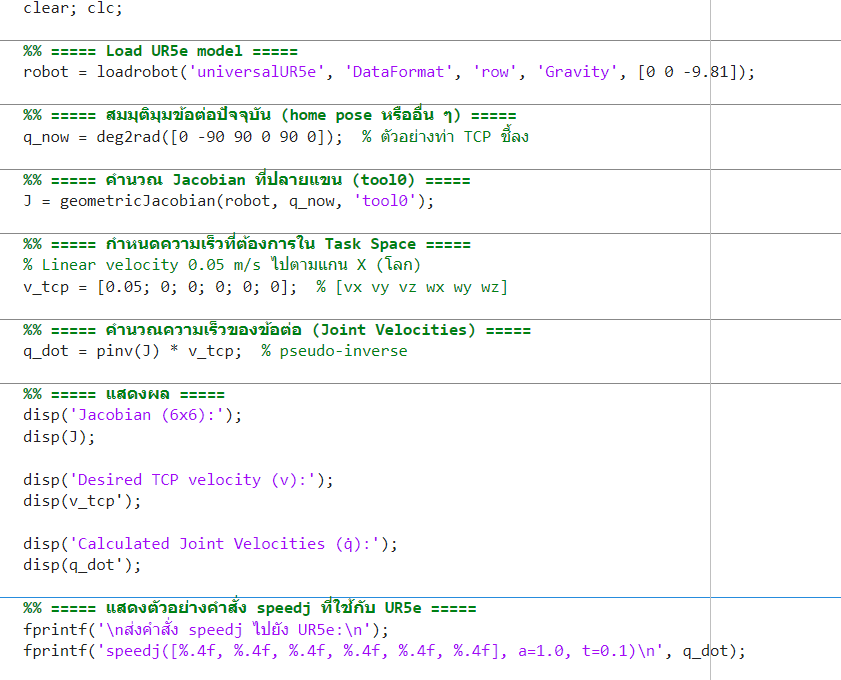This screenshot has width=841, height=680.
Task: Click the 'disp(q_dot');' line
Action: [x=82, y=565]
